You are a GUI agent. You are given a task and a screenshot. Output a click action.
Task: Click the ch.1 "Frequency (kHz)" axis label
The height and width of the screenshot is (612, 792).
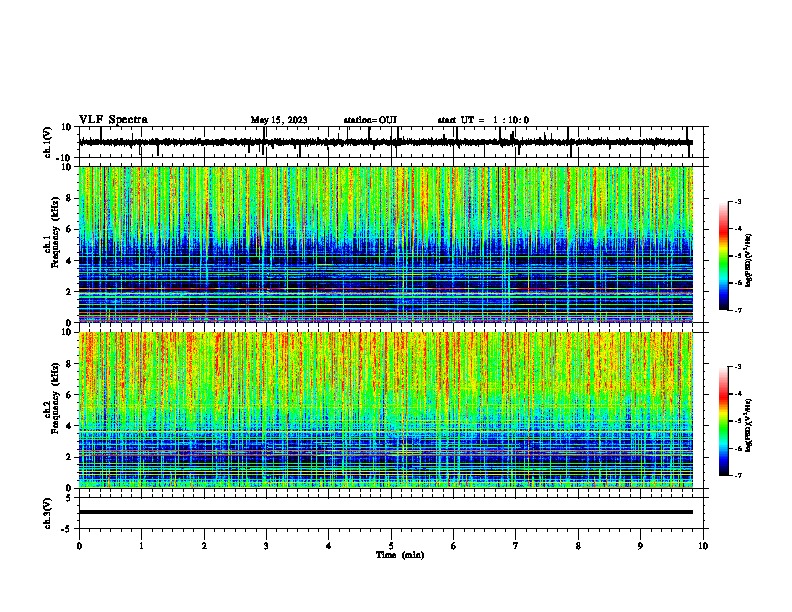tap(55, 233)
